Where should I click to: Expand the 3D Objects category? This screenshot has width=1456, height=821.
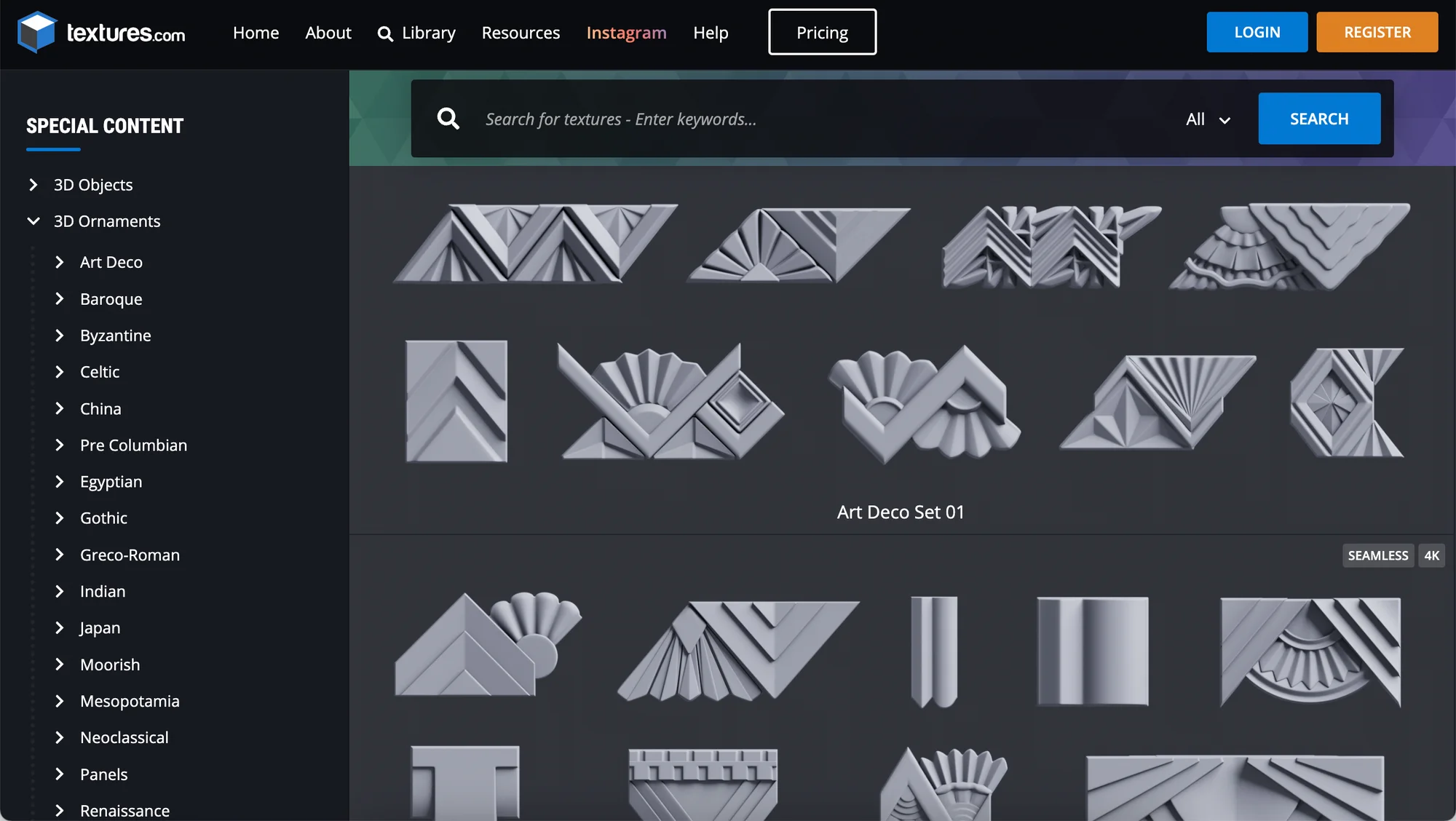tap(33, 185)
